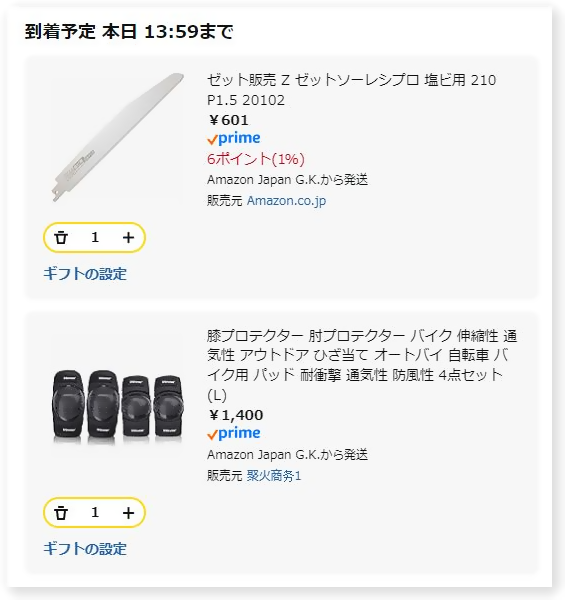565x600 pixels.
Task: Click the prime badge under ¥1,400
Action: coord(234,433)
